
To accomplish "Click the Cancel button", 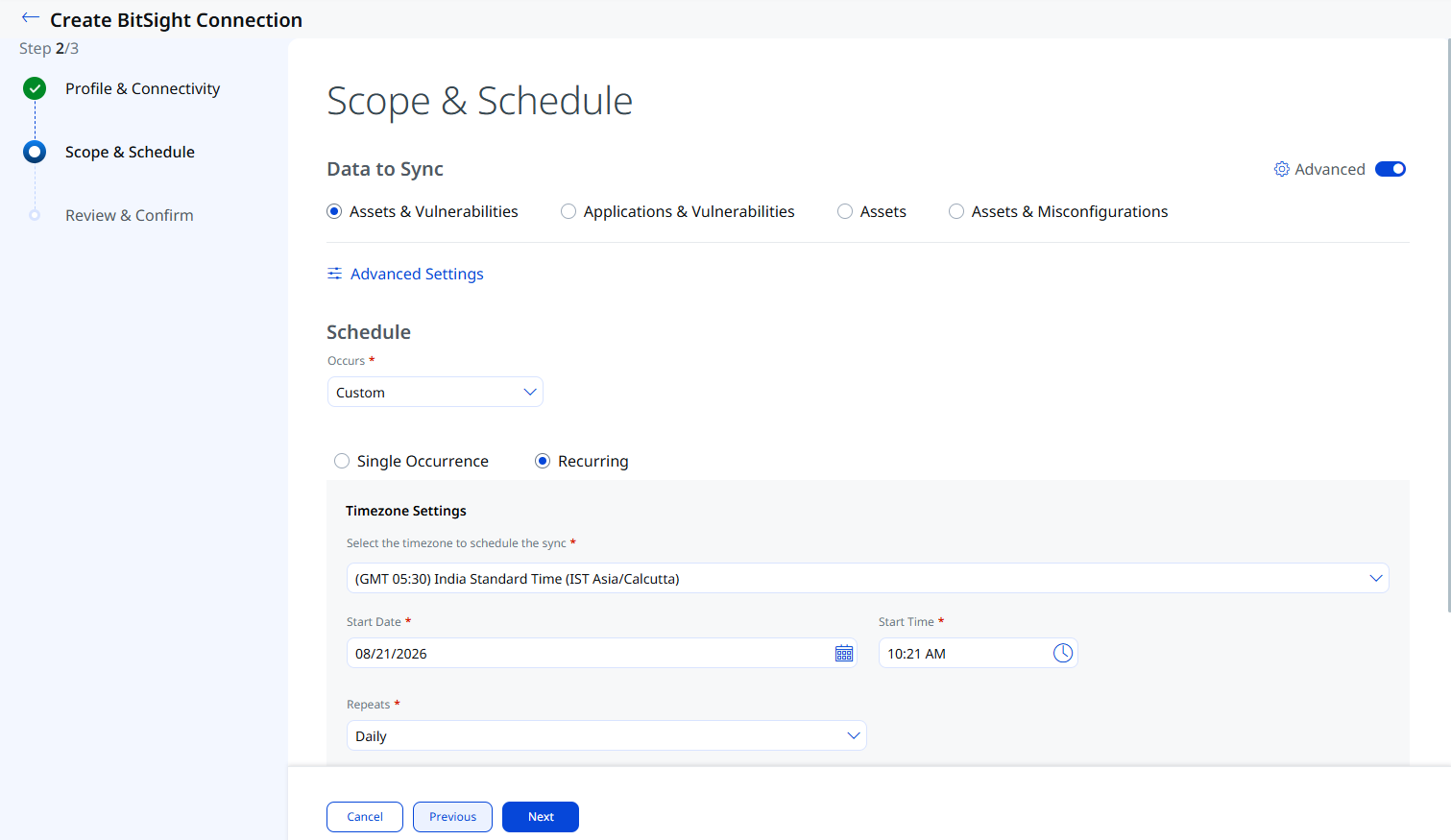I will 365,817.
